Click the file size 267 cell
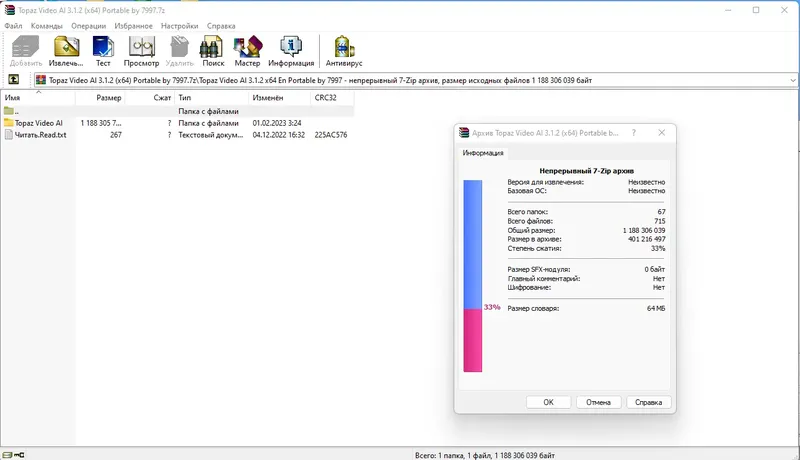Screen dimensions: 800x460 [116, 135]
